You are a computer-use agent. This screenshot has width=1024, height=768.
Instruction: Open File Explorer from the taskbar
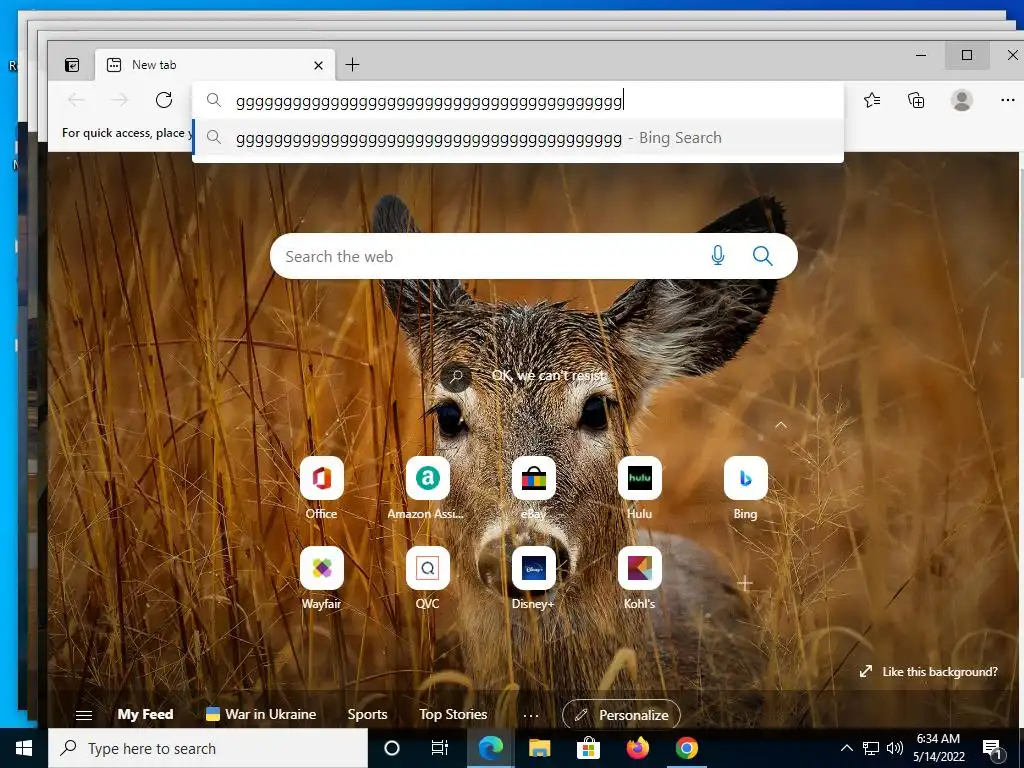coord(539,748)
